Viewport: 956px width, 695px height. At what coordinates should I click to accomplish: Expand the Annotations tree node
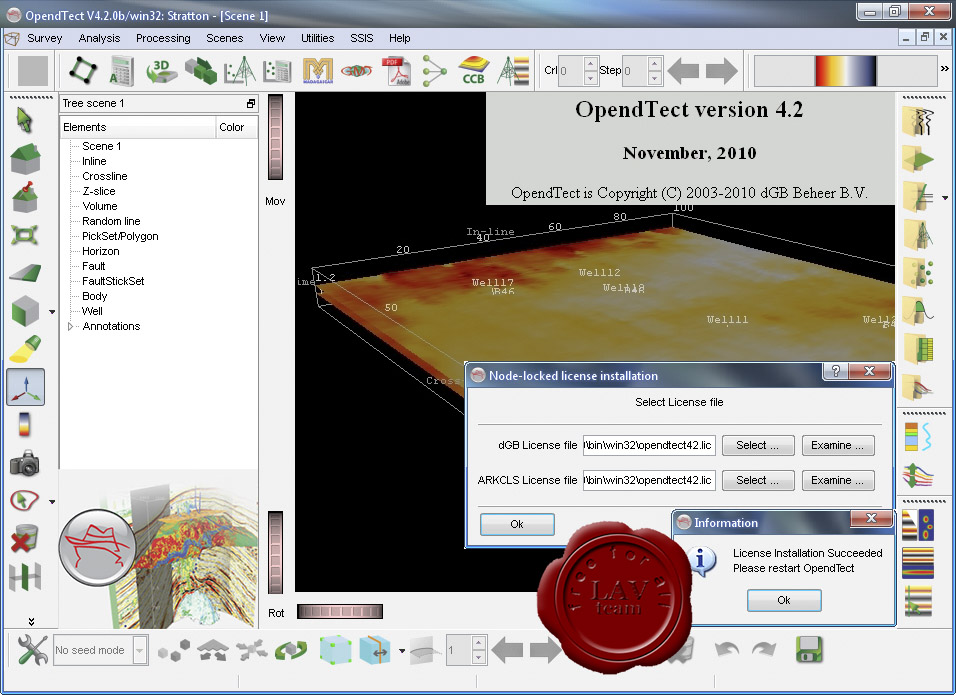pos(70,327)
